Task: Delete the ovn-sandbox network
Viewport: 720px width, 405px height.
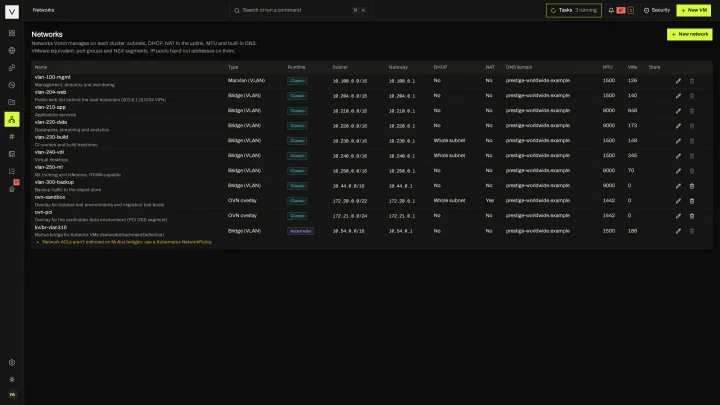Action: 692,201
